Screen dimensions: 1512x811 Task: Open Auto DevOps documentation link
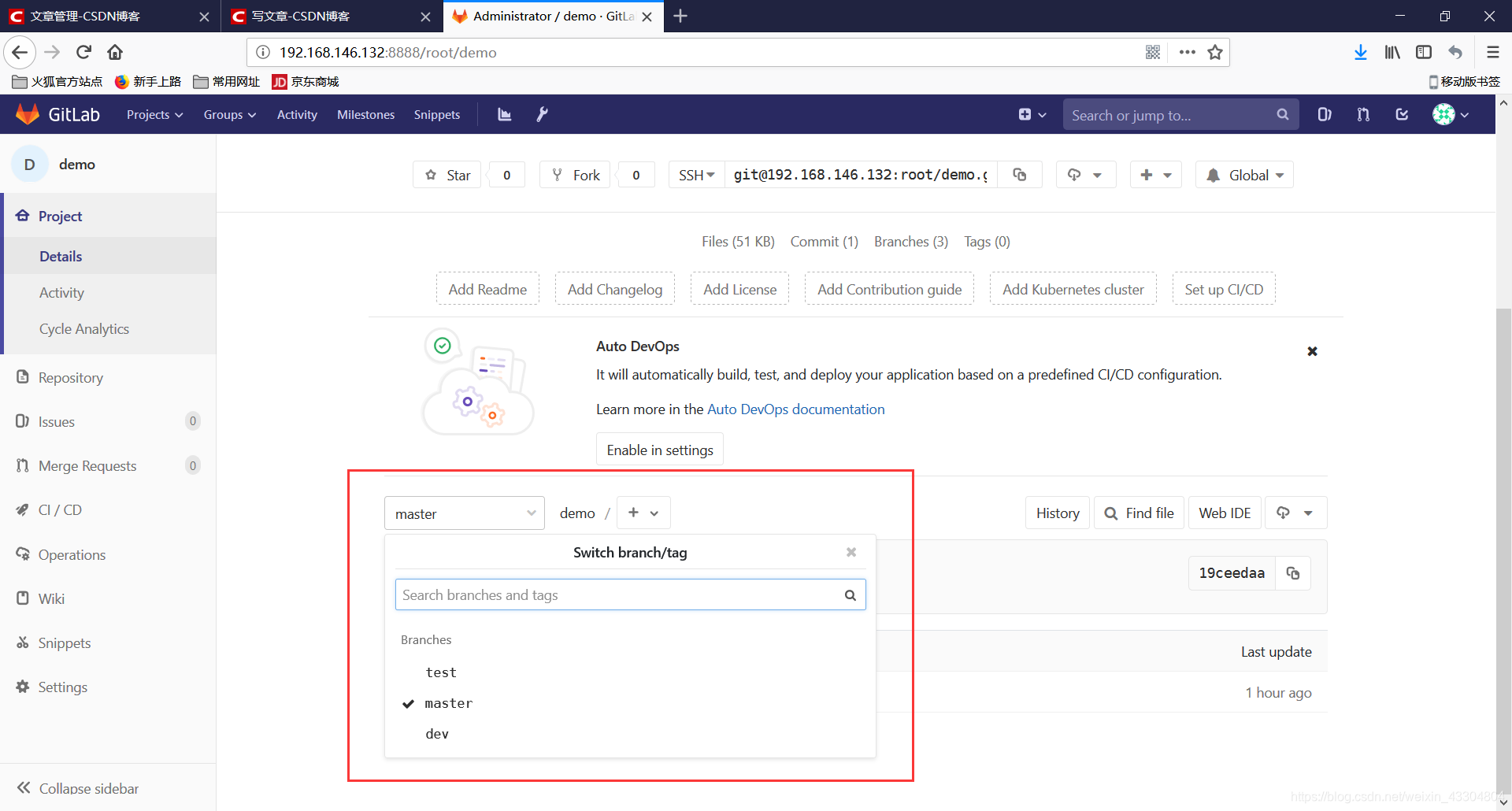[x=795, y=409]
